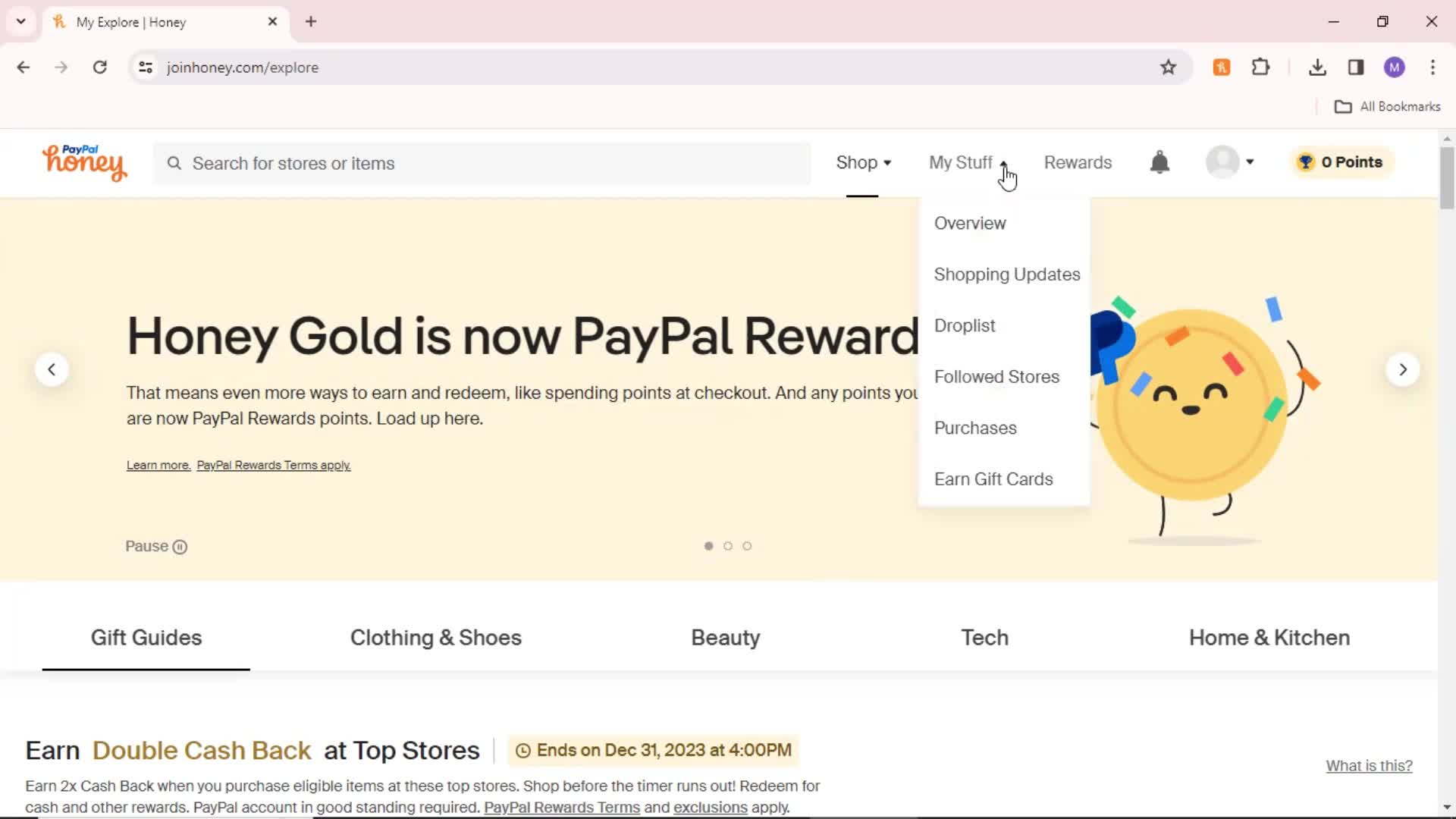The width and height of the screenshot is (1456, 819).
Task: Click the Learn more link
Action: (158, 464)
